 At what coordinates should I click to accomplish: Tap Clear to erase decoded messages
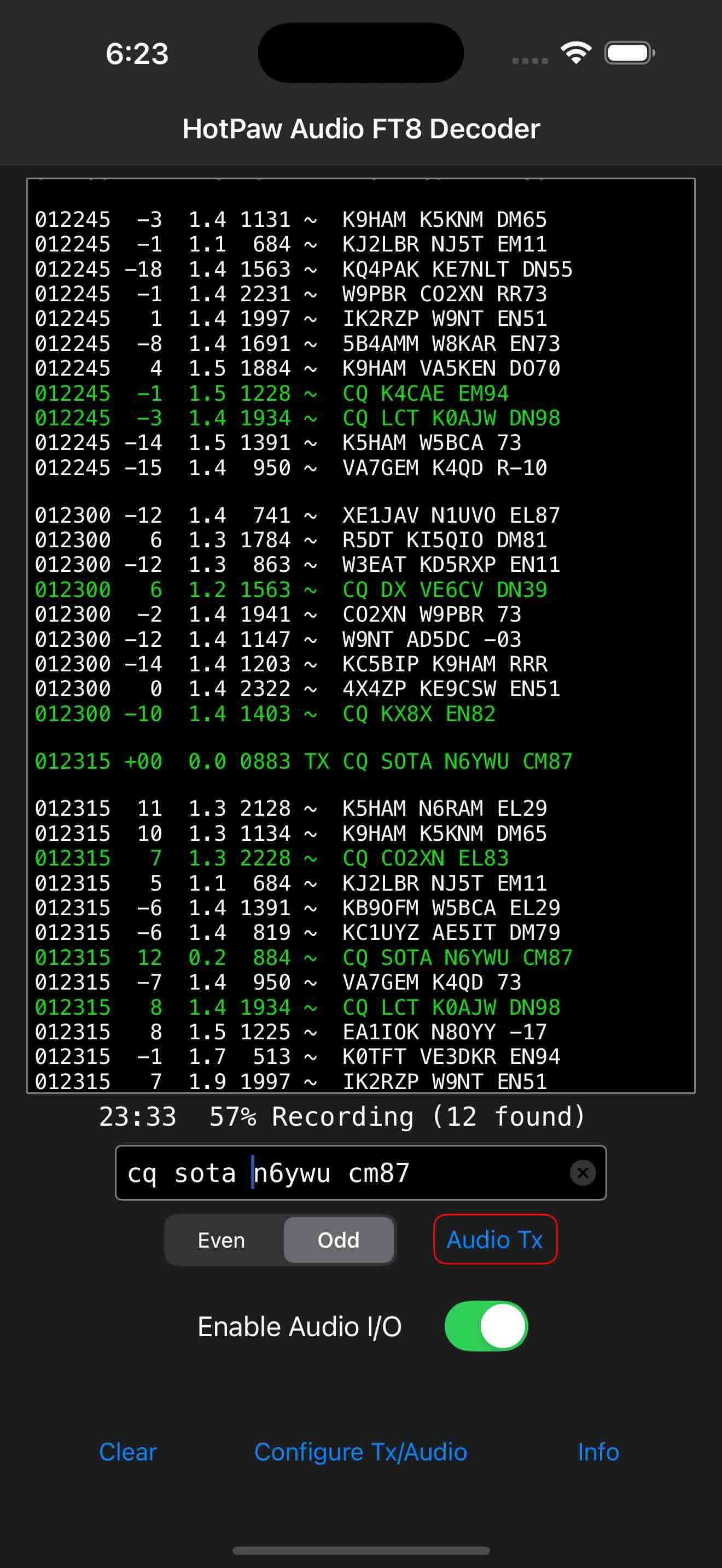coord(128,1452)
